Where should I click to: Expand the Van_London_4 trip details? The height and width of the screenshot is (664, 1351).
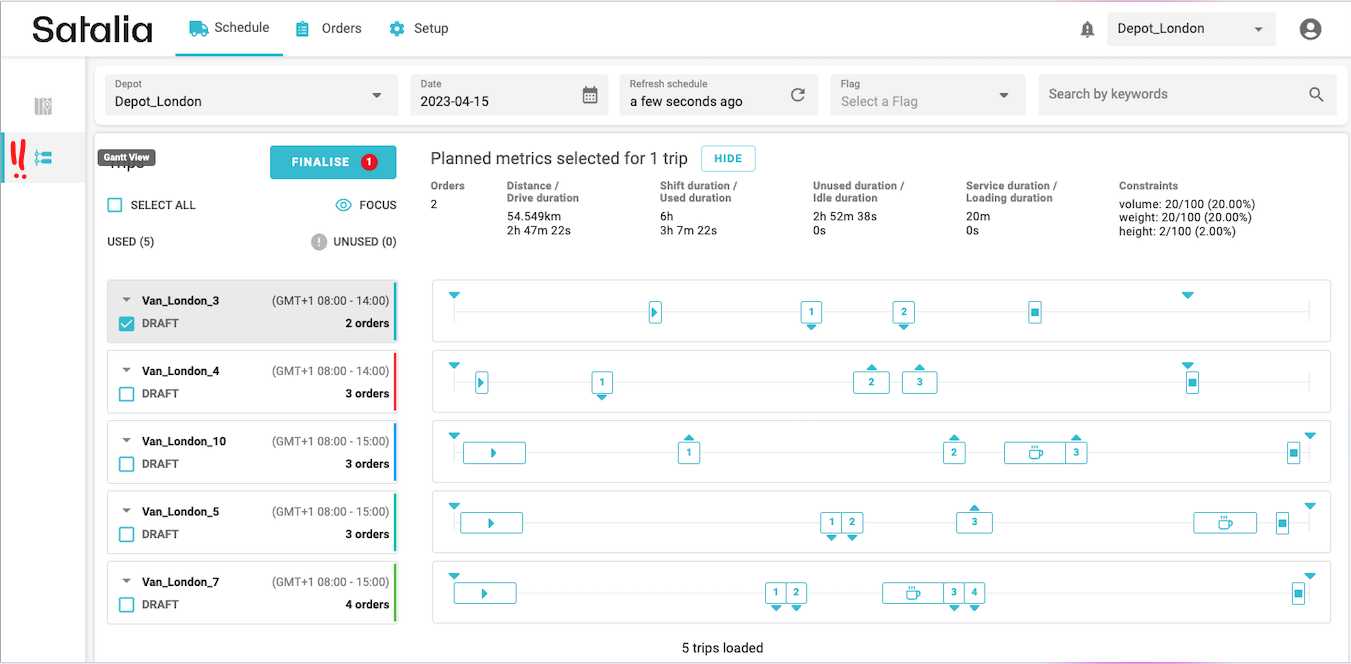[x=126, y=370]
